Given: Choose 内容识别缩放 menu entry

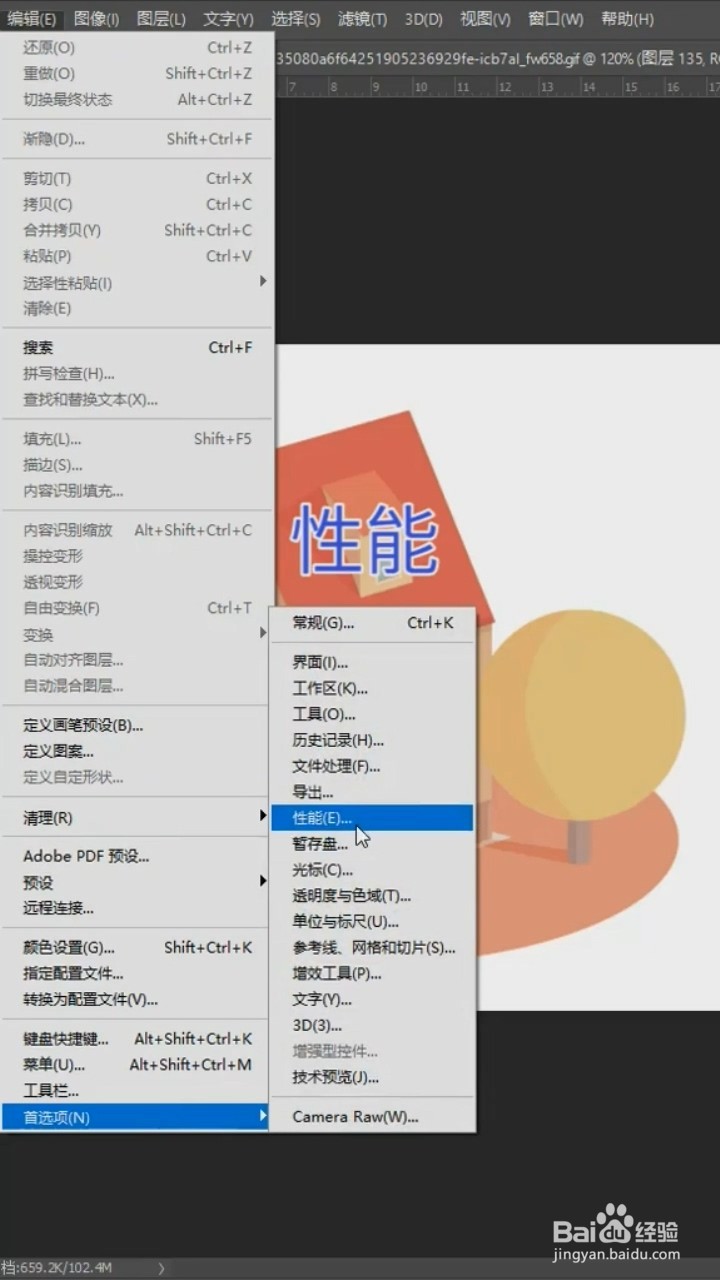Looking at the screenshot, I should coord(137,530).
